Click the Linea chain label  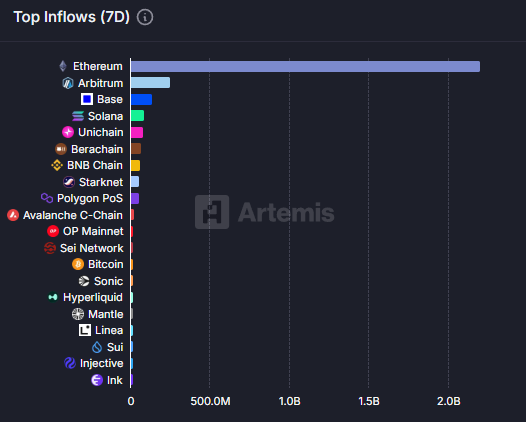(109, 330)
